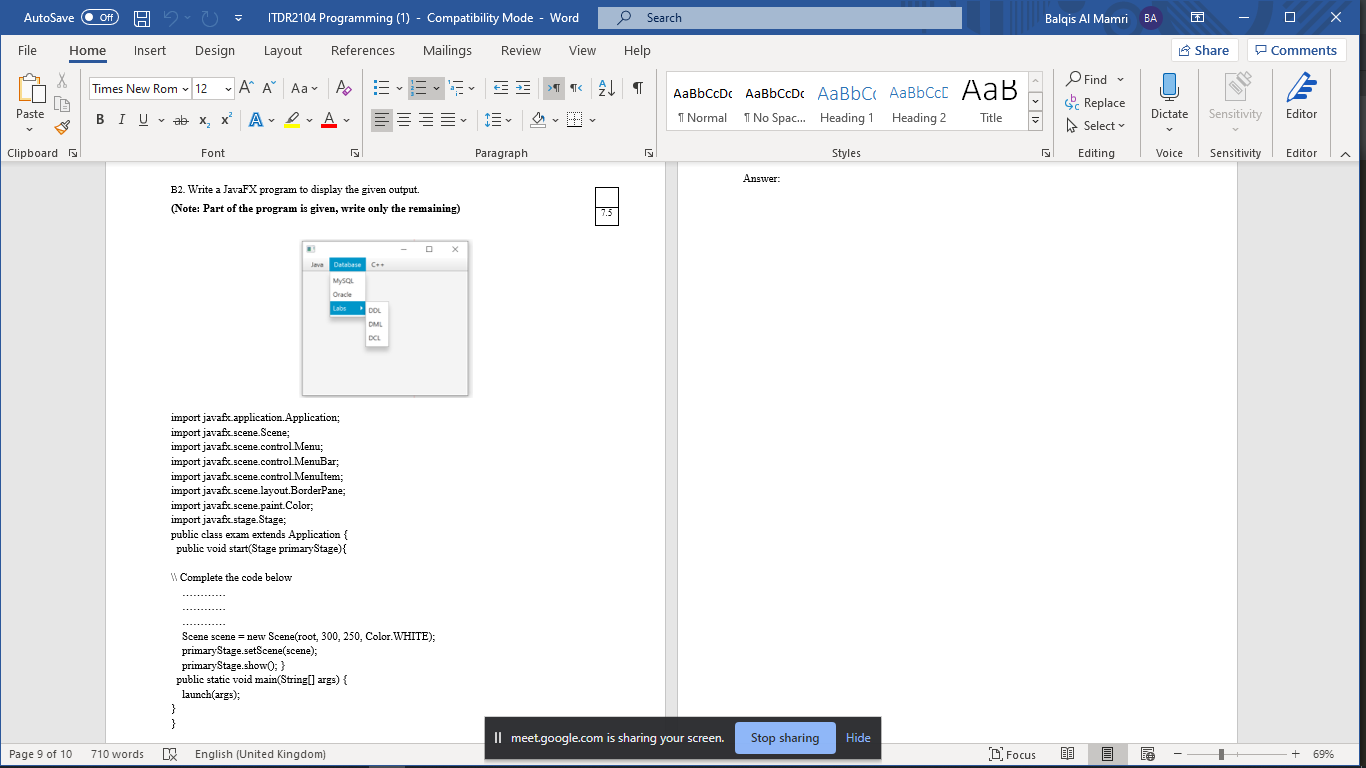
Task: Apply strikethrough formatting
Action: 181,120
